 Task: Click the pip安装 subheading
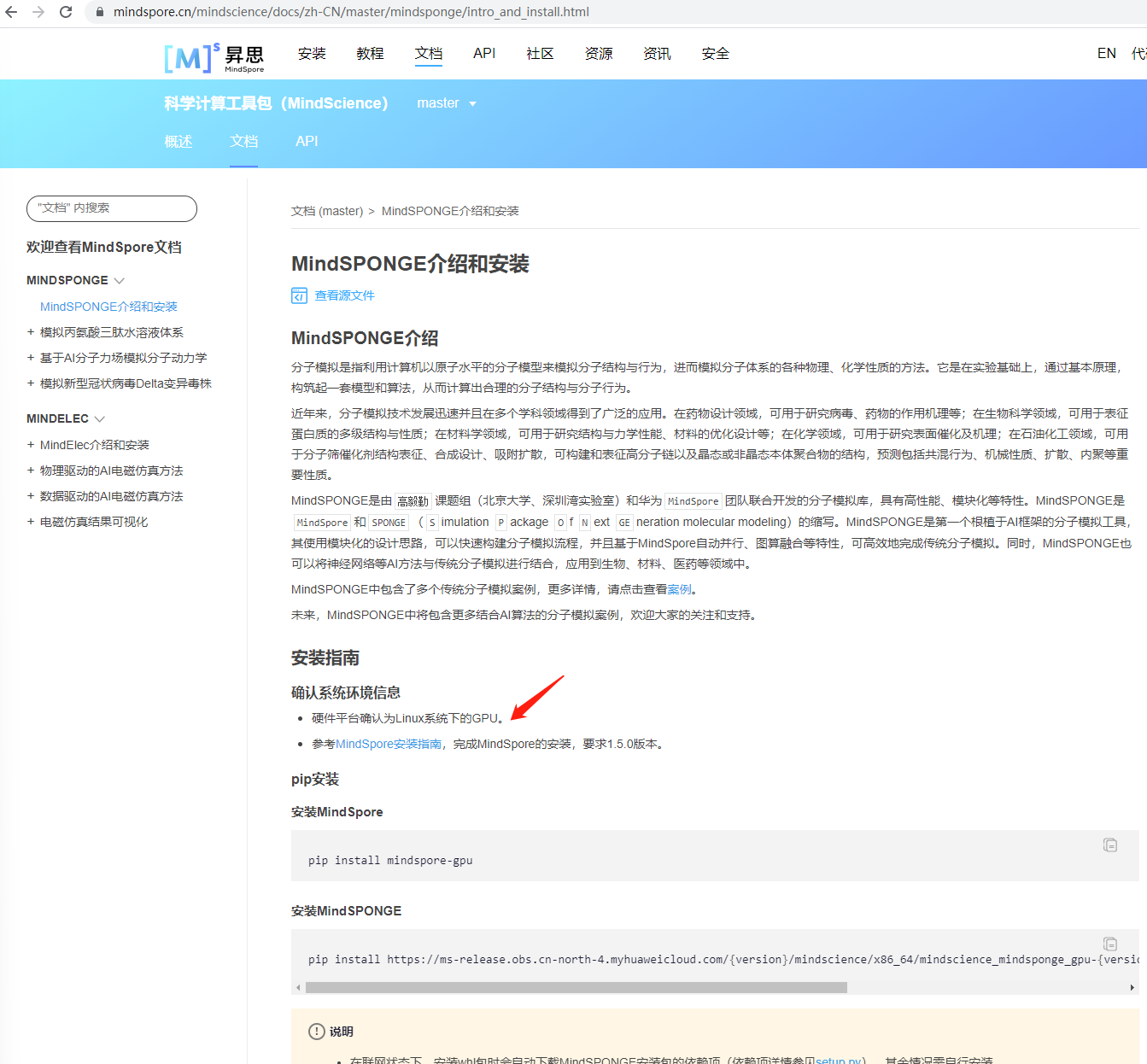[315, 779]
